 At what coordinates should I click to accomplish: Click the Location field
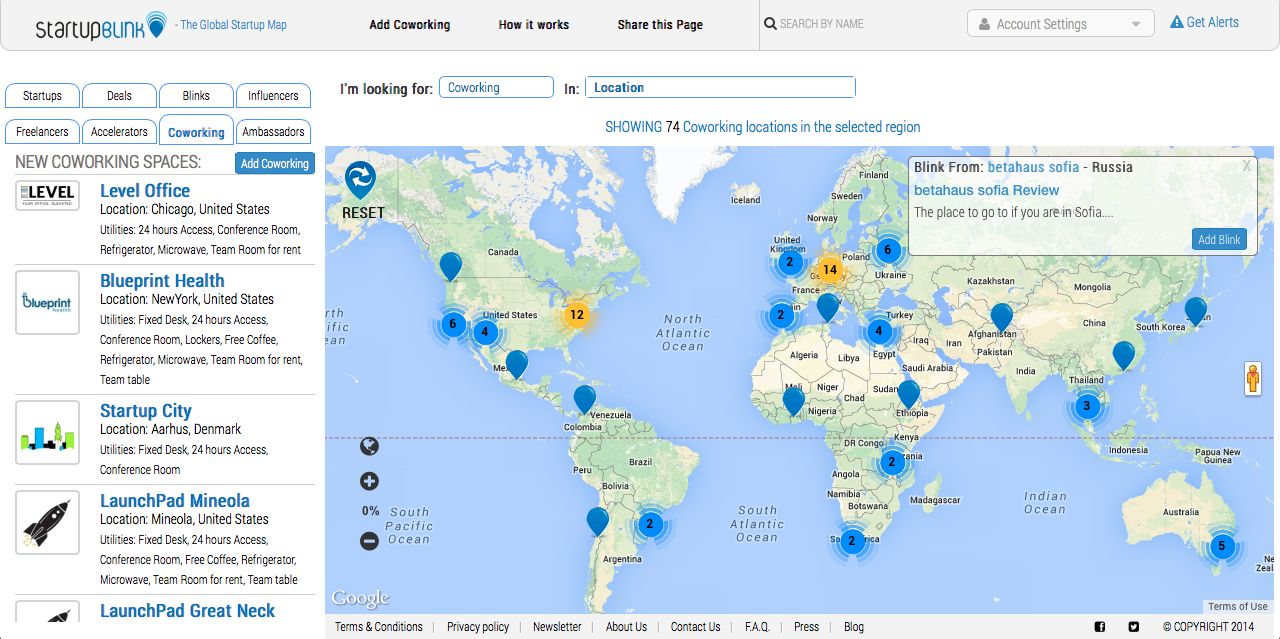click(720, 88)
